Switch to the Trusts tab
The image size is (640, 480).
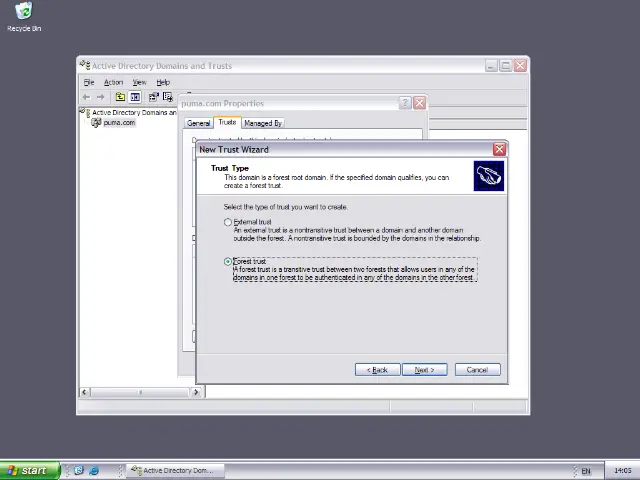pyautogui.click(x=227, y=122)
